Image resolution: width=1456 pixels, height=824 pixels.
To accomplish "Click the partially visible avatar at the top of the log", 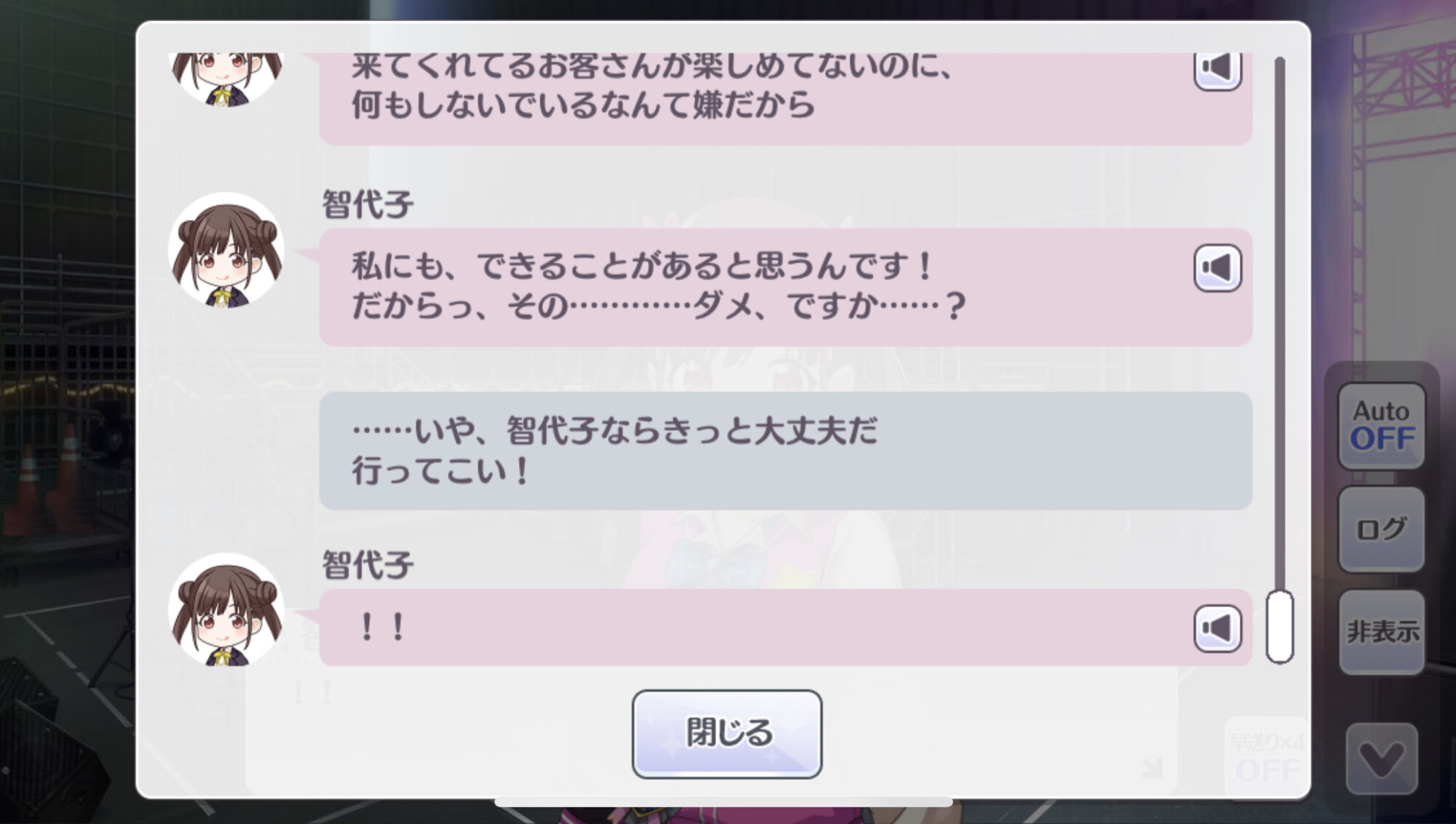I will point(226,79).
